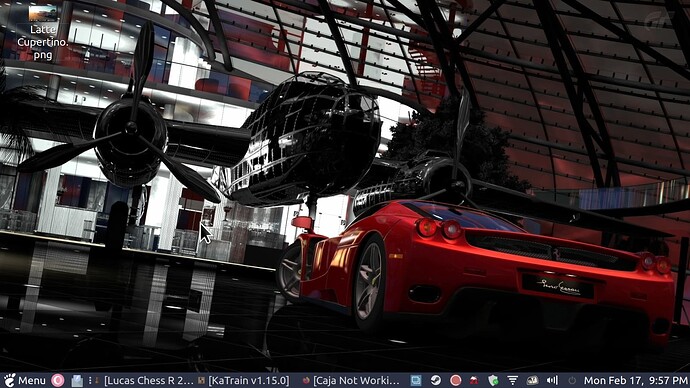Image resolution: width=690 pixels, height=388 pixels.
Task: Open the file manager launcher icon
Action: (x=77, y=381)
